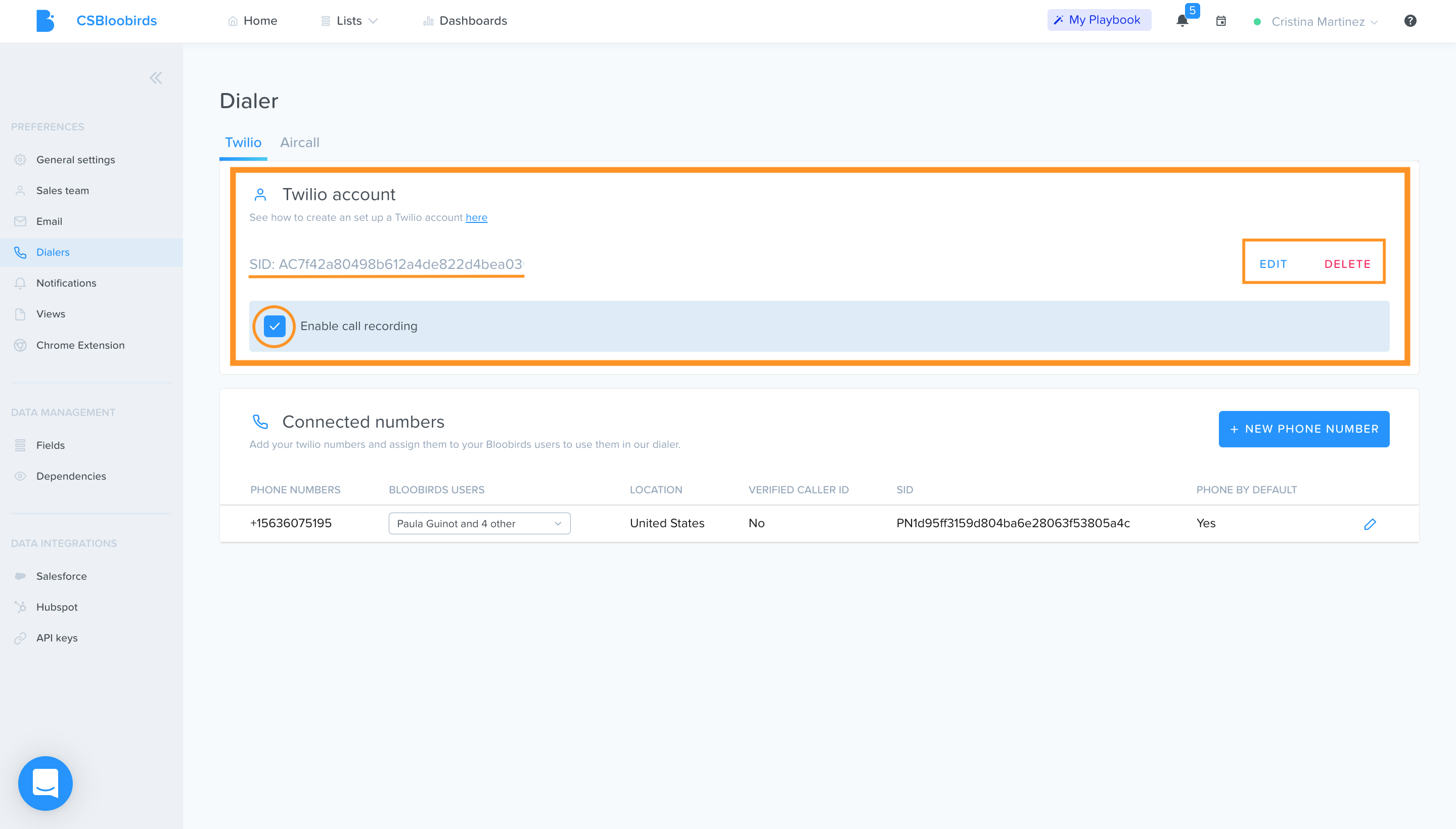
Task: Click the Home house icon
Action: click(233, 21)
